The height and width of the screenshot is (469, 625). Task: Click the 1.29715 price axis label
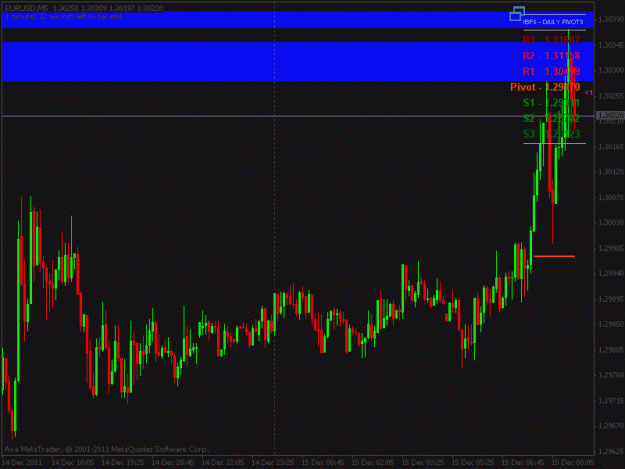point(611,401)
